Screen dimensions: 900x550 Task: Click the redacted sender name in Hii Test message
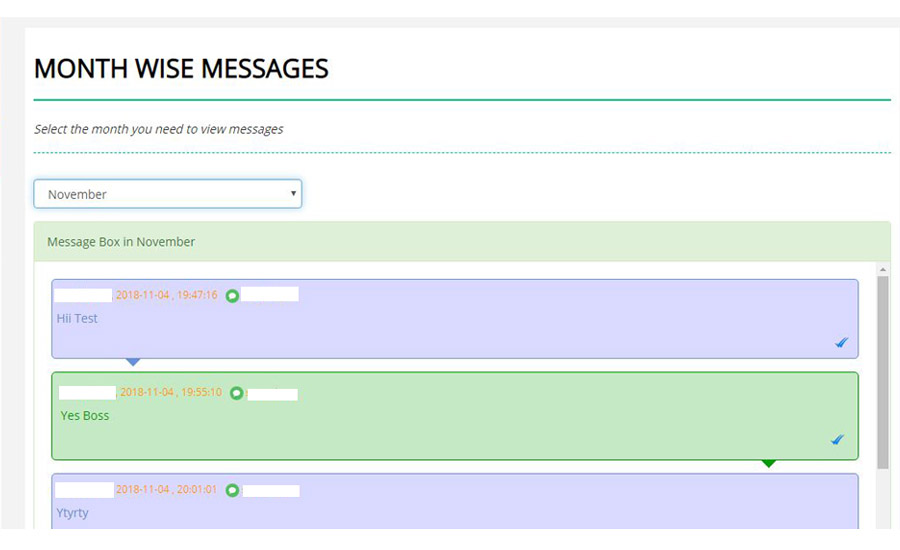pyautogui.click(x=83, y=295)
